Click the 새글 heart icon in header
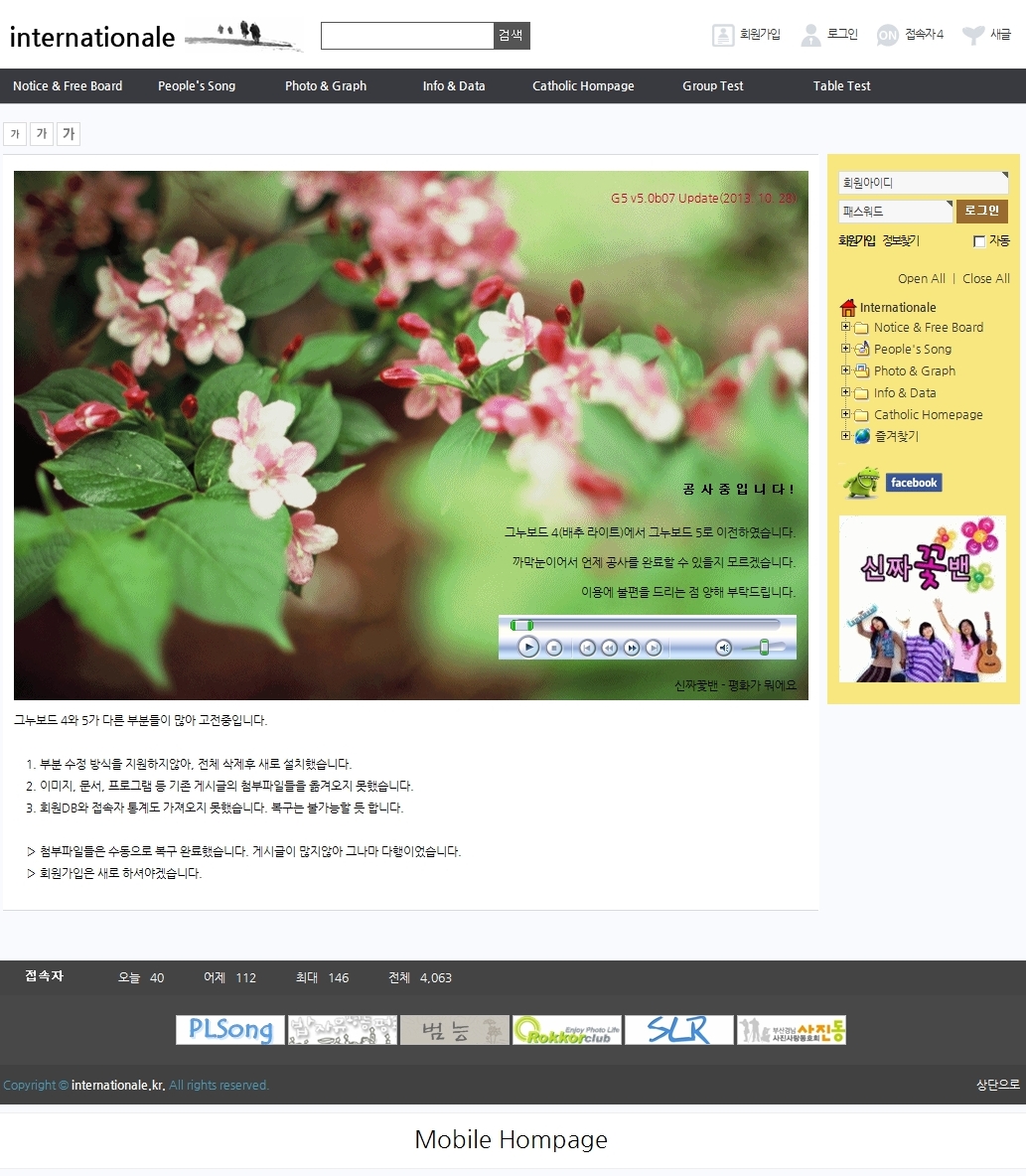Image resolution: width=1026 pixels, height=1176 pixels. point(973,35)
